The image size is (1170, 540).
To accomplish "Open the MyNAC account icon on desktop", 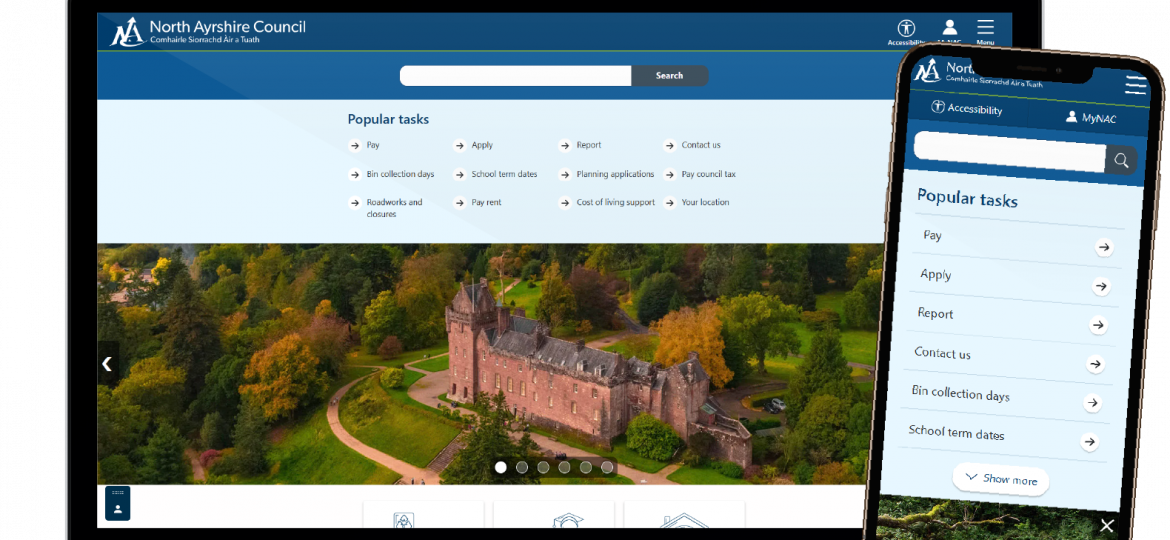I will coord(949,29).
